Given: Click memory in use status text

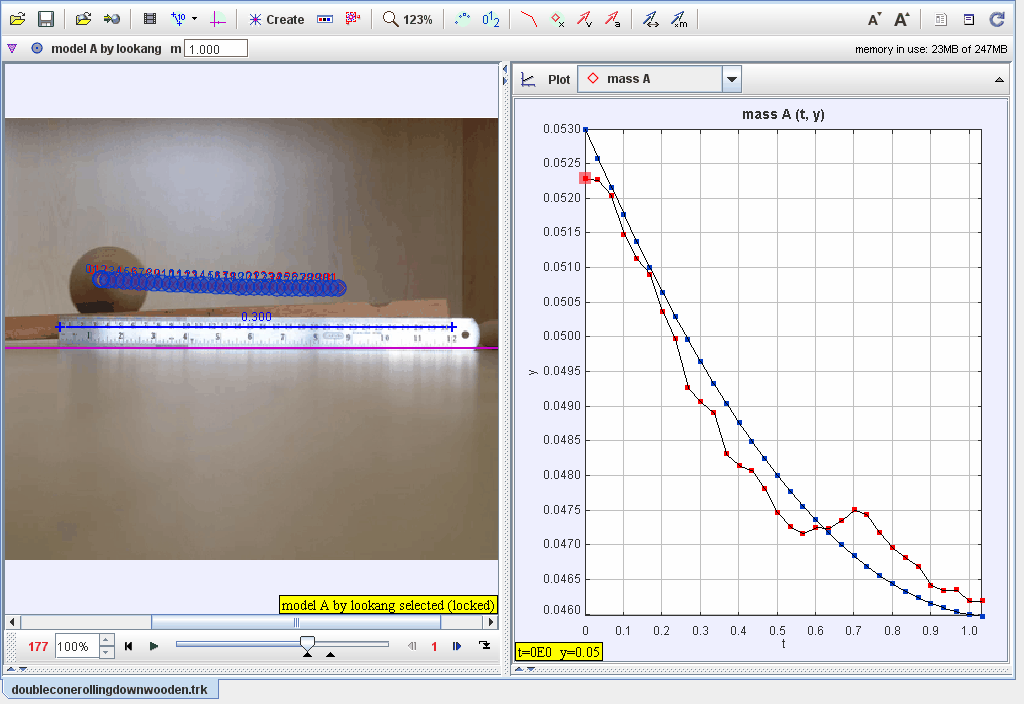Looking at the screenshot, I should coord(931,49).
